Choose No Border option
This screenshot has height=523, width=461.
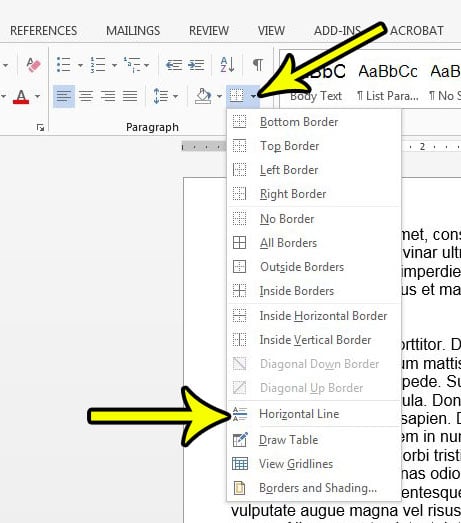pos(314,219)
